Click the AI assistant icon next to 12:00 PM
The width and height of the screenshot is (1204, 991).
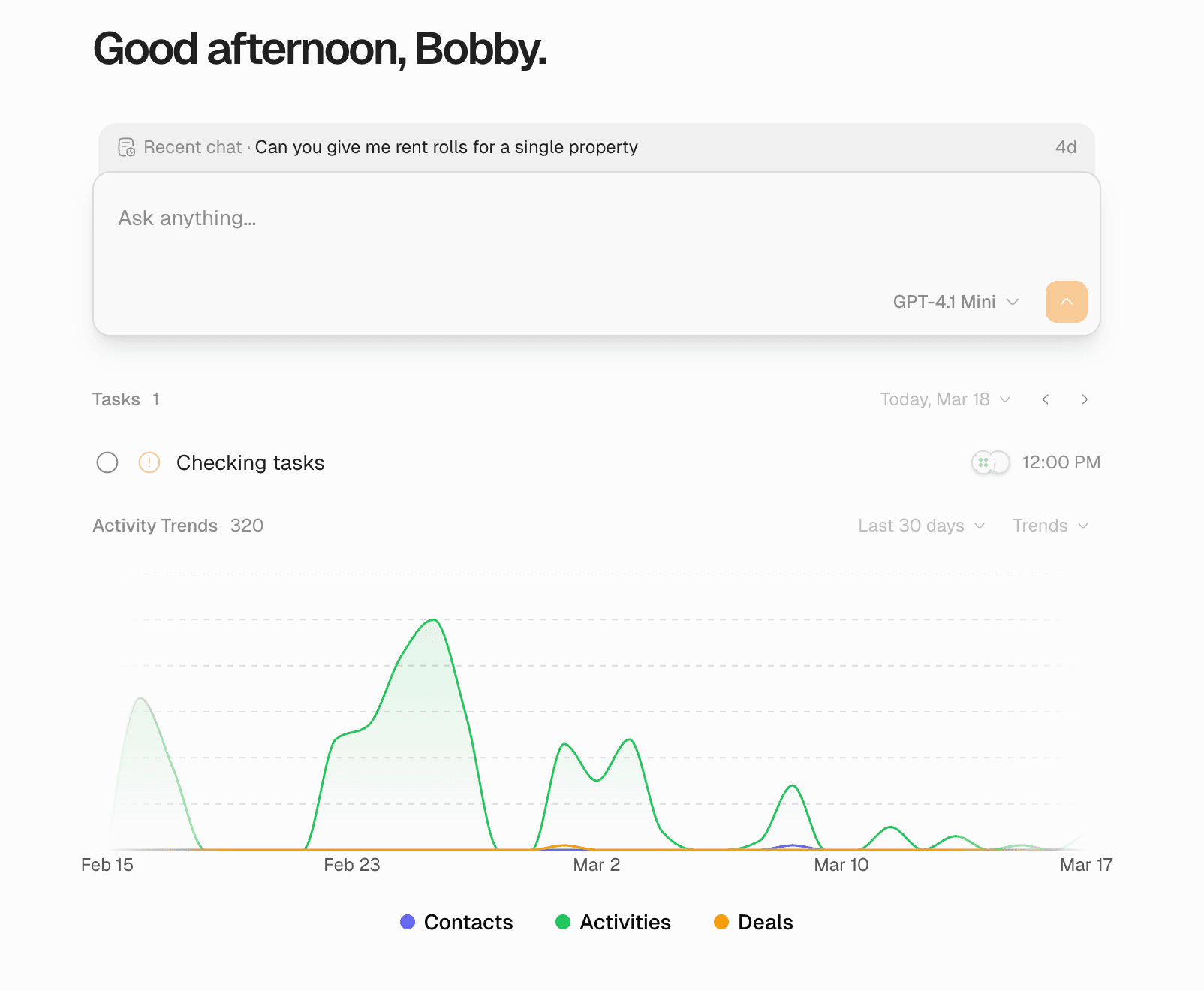[983, 462]
